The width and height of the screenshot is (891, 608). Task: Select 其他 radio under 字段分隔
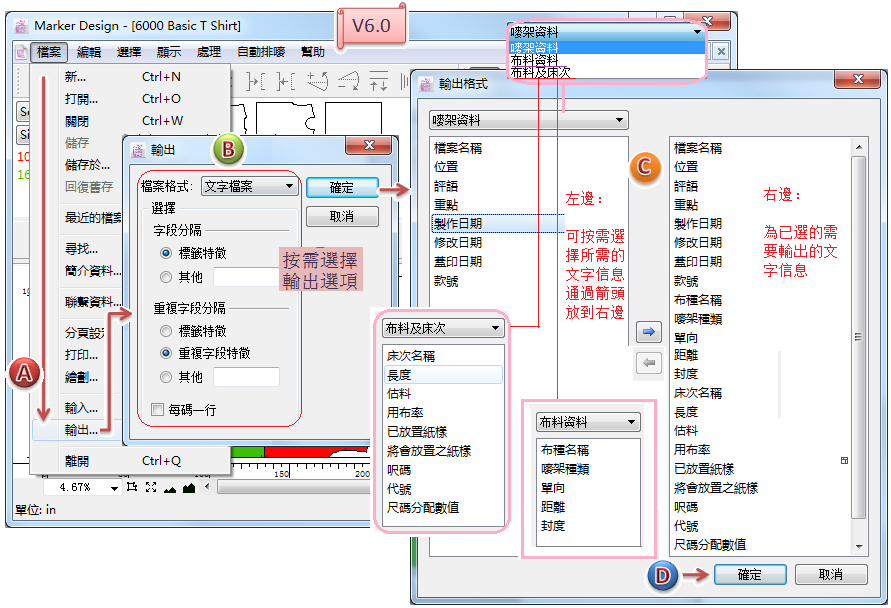(x=165, y=277)
